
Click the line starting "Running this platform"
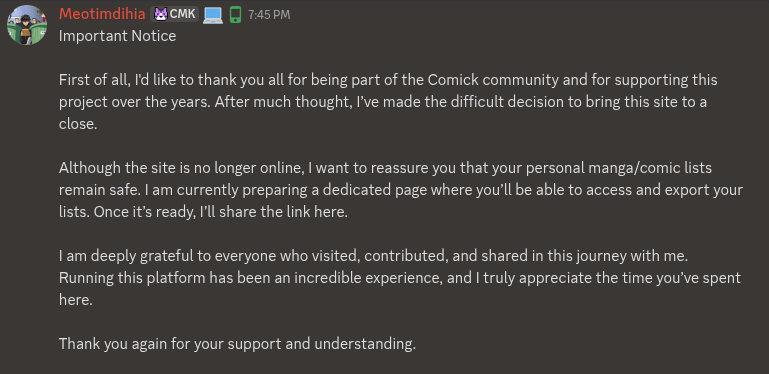point(400,278)
